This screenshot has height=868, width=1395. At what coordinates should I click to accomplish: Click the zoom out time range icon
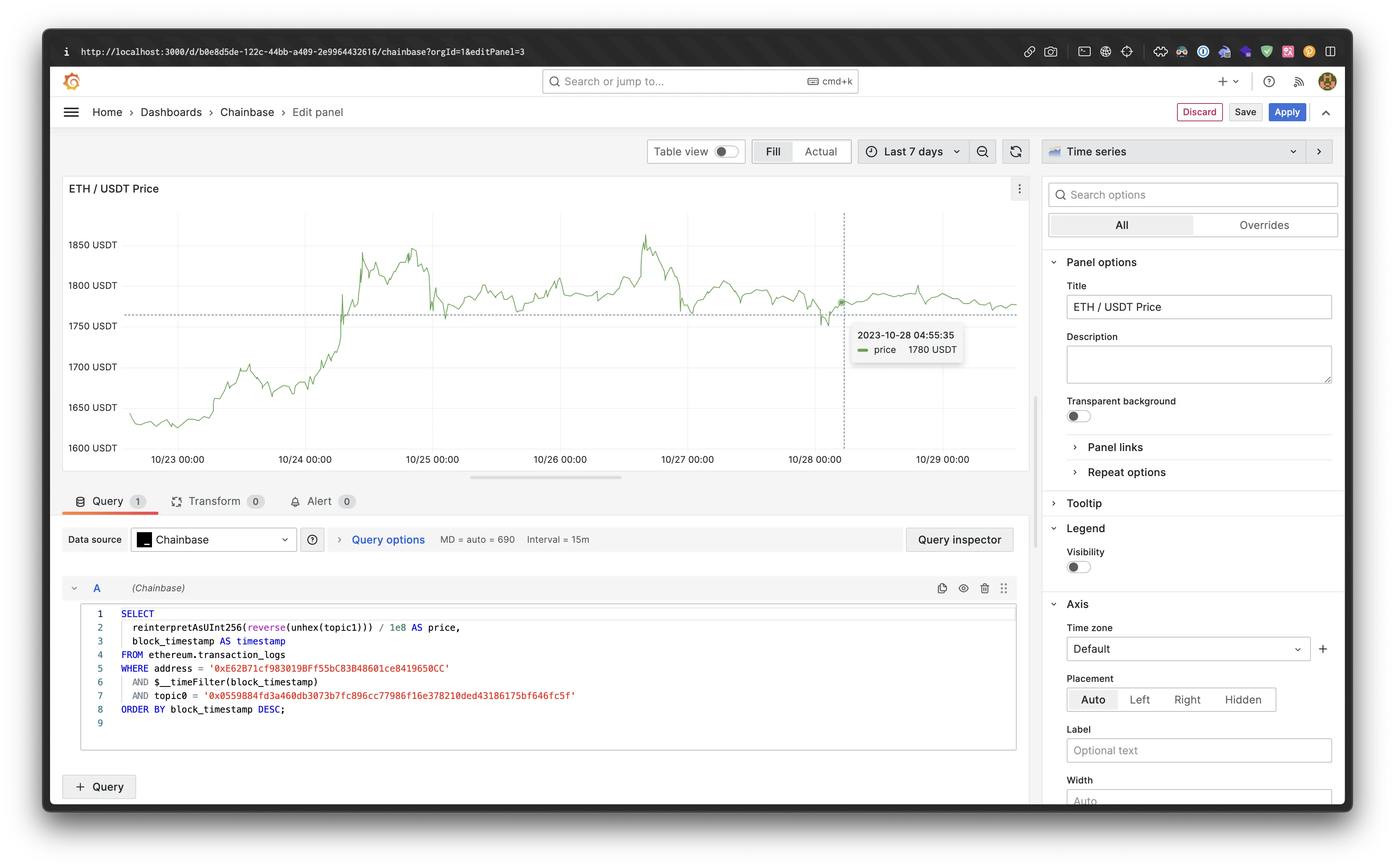coord(982,152)
